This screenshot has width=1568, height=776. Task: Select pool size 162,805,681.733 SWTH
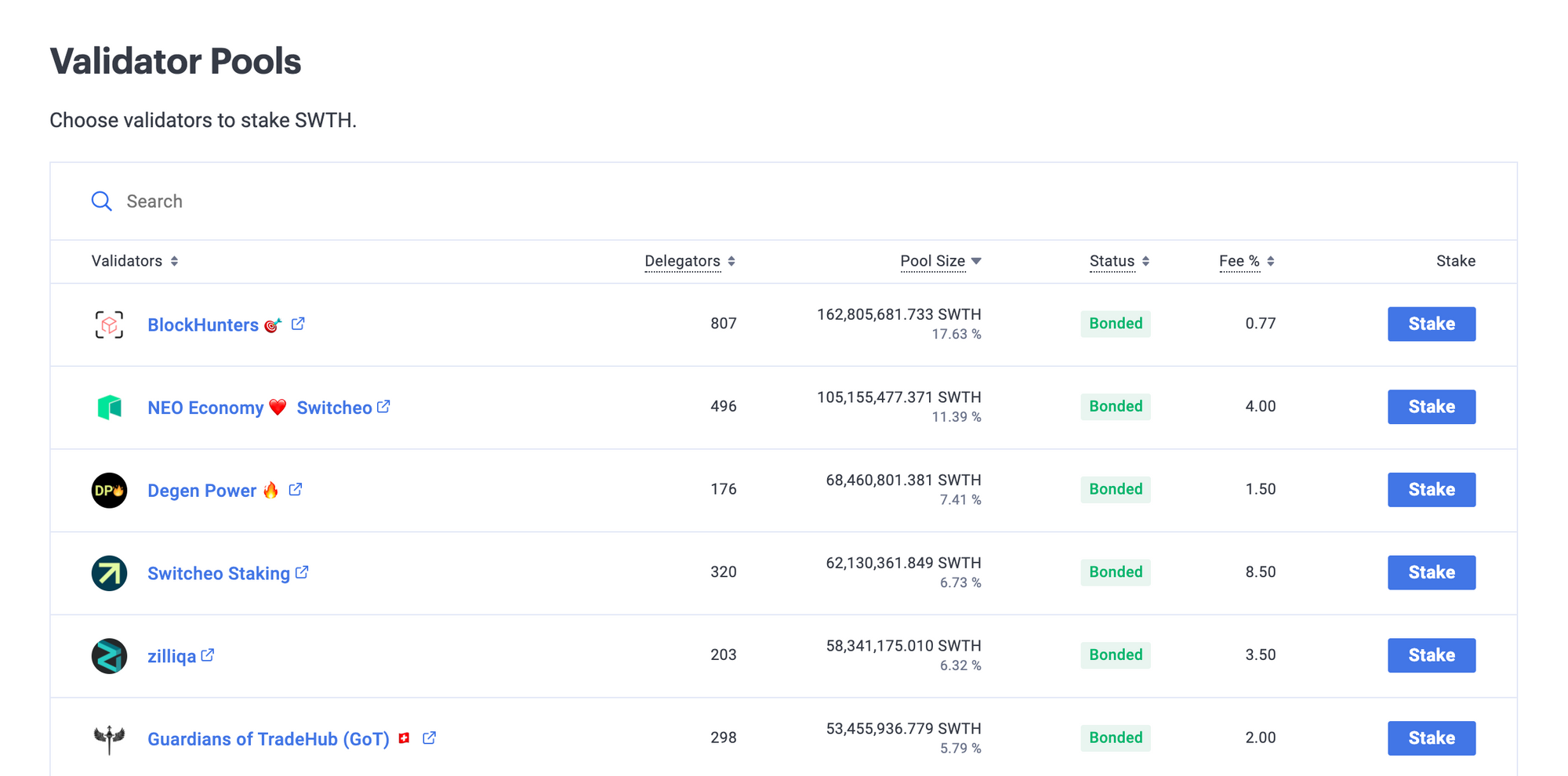click(x=899, y=314)
